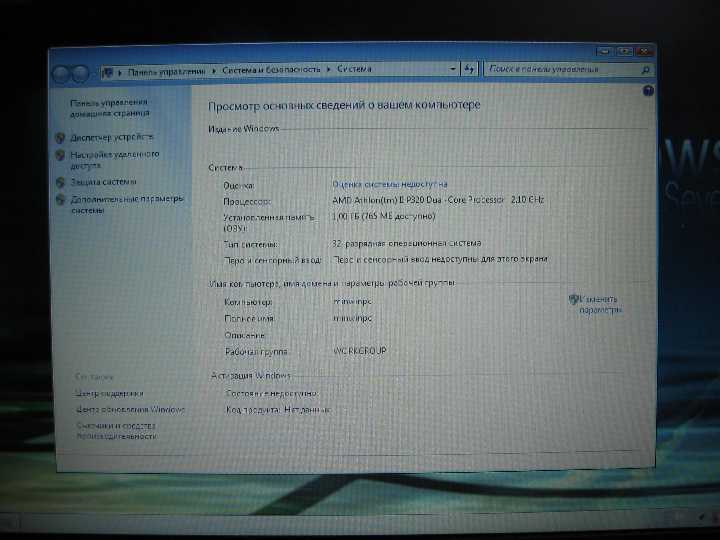The height and width of the screenshot is (540, 720).
Task: Open Защита системы link
Action: pyautogui.click(x=103, y=182)
